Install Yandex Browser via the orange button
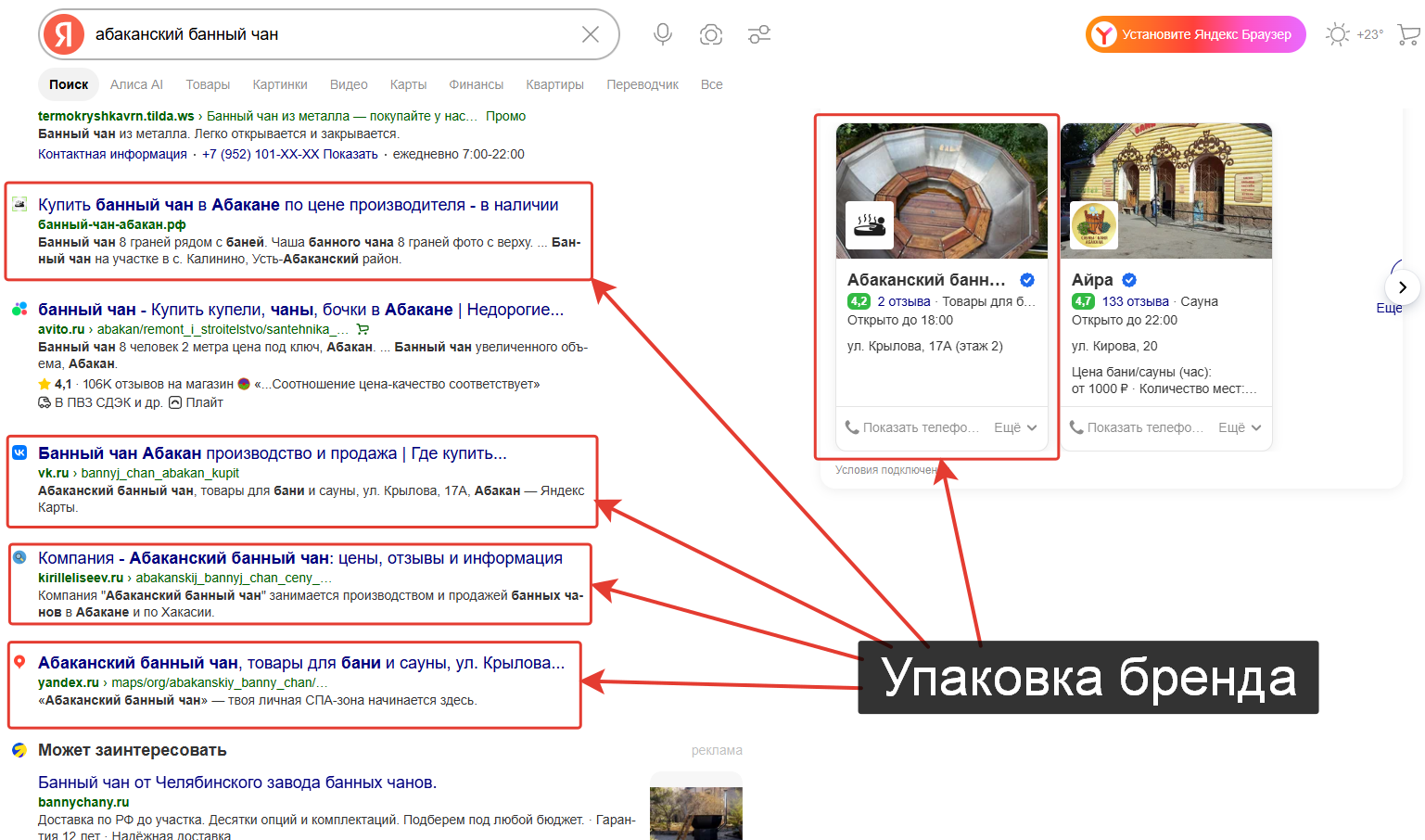The height and width of the screenshot is (840, 1425). click(1195, 34)
